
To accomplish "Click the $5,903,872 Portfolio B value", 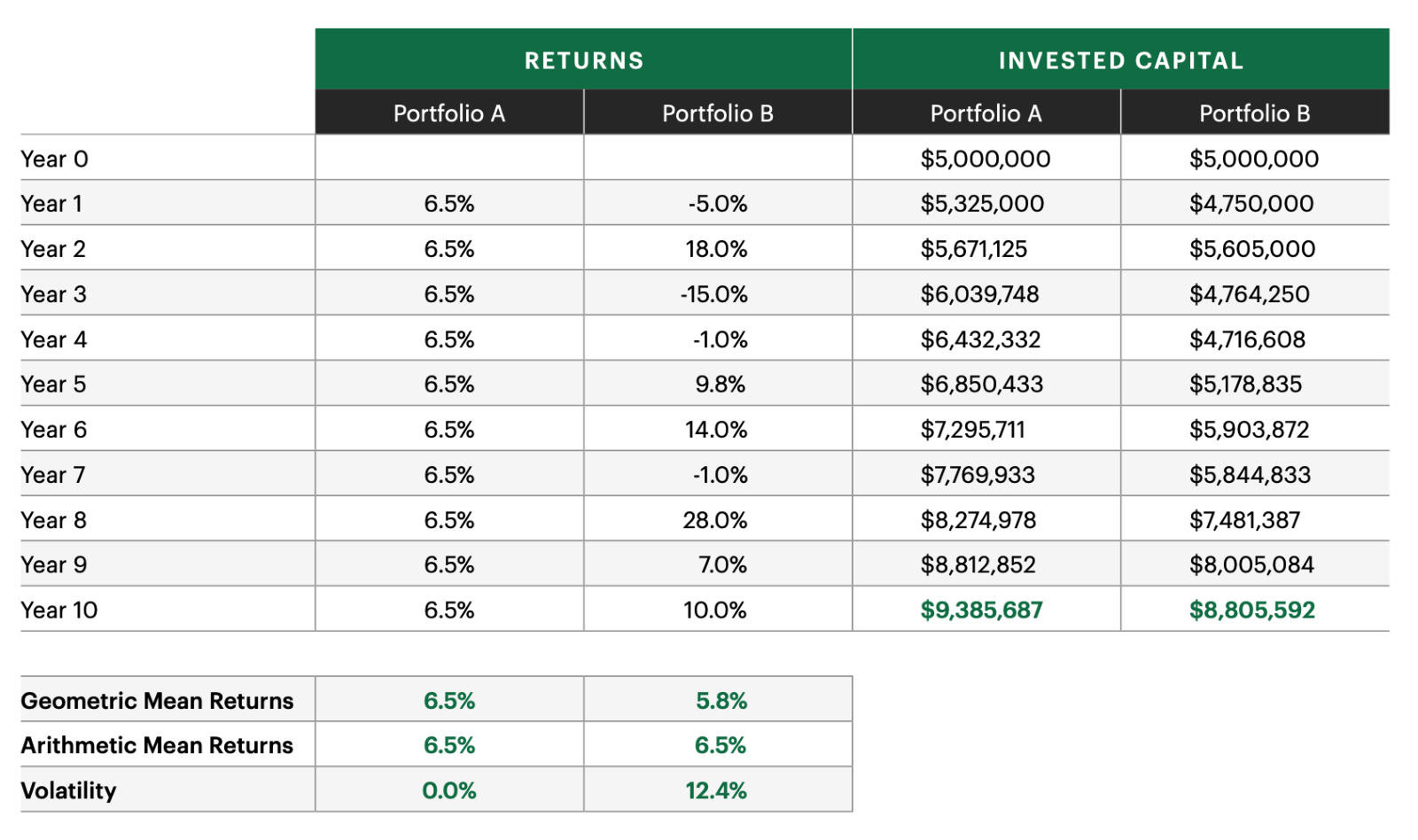I will 1249,430.
